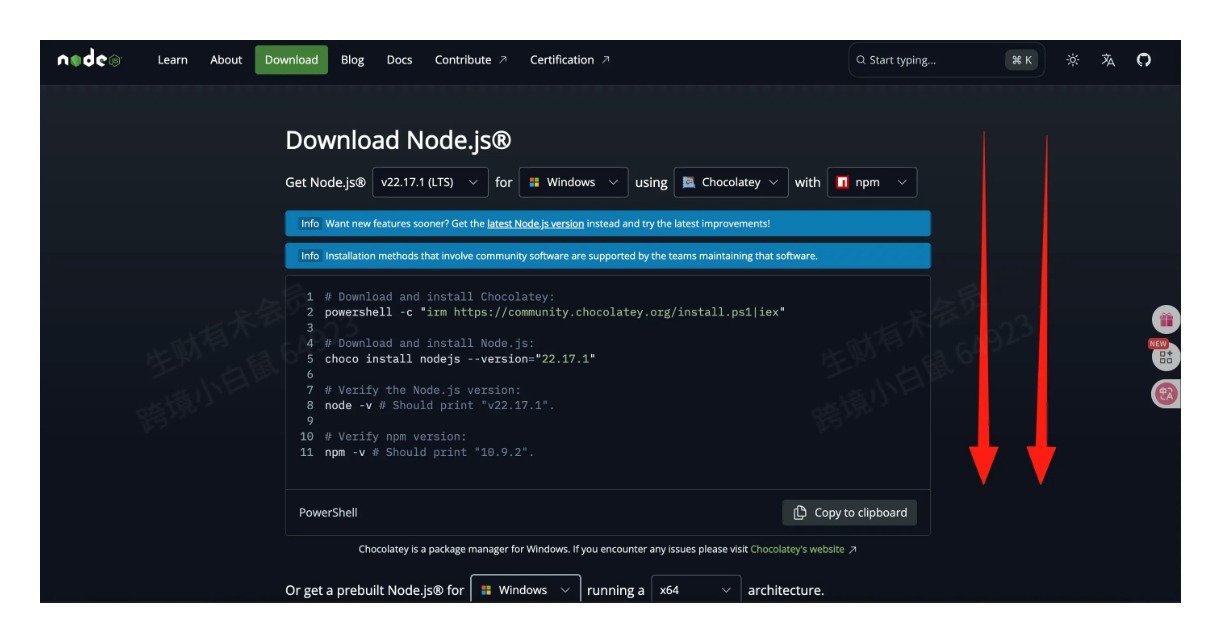Image resolution: width=1221 pixels, height=643 pixels.
Task: Click the Download Node.js® heading
Action: [x=398, y=140]
